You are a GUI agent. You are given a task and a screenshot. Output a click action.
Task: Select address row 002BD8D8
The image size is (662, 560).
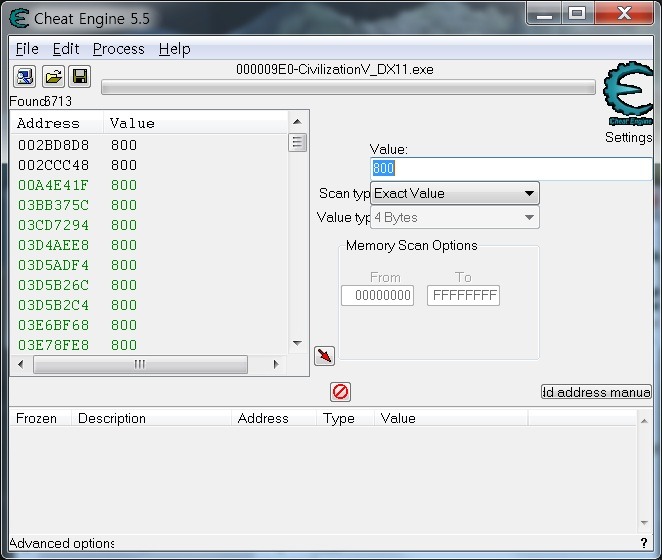149,145
